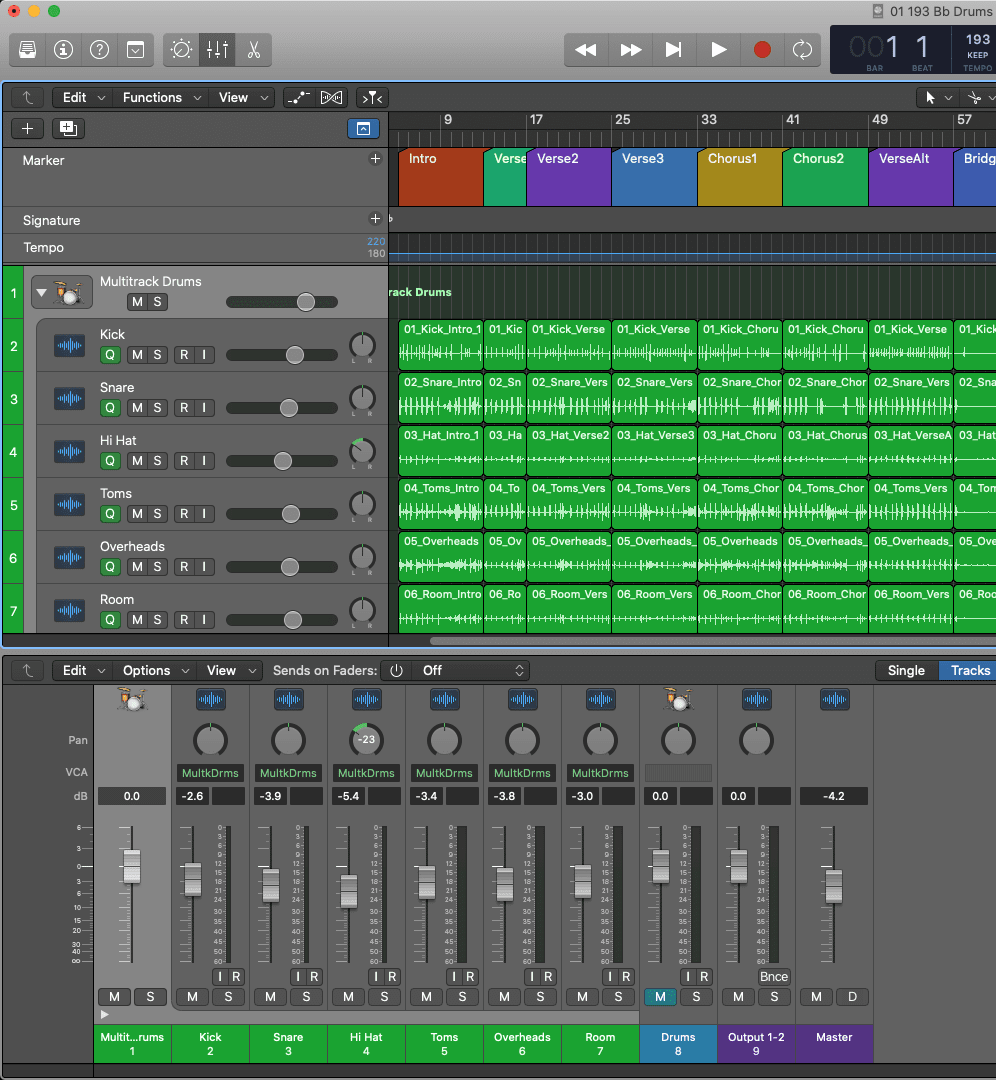Open the Smart Controls knob icon

pos(182,49)
